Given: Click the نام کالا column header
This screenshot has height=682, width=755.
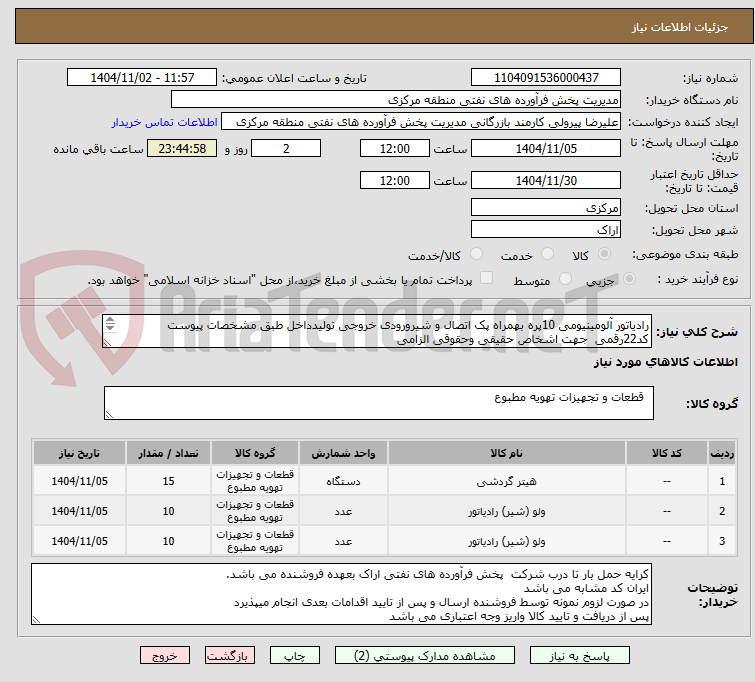Looking at the screenshot, I should [507, 453].
